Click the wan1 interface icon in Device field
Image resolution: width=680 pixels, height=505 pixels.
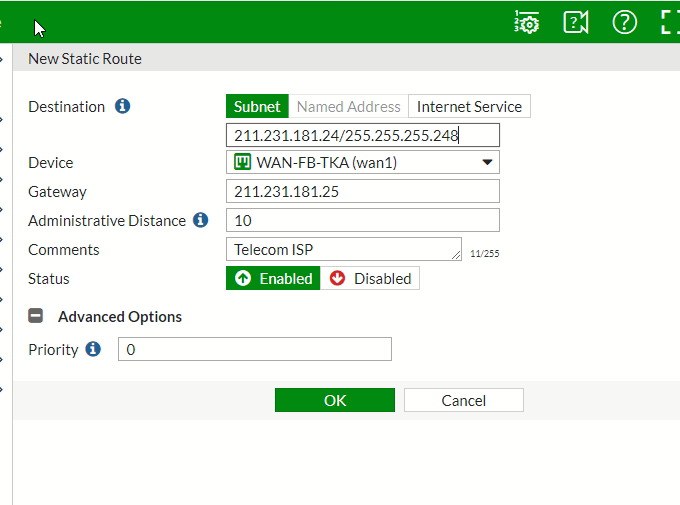point(241,162)
